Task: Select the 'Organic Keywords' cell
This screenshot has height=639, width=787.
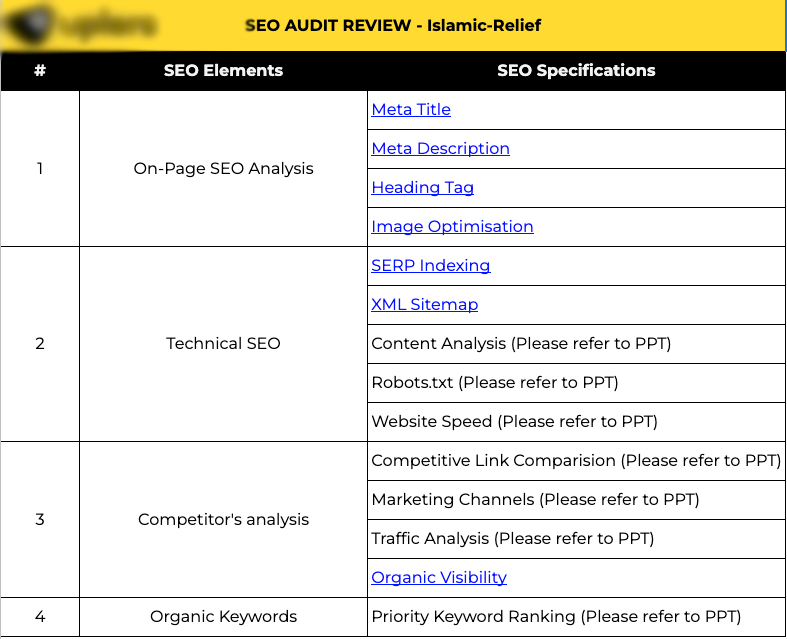Action: 223,617
